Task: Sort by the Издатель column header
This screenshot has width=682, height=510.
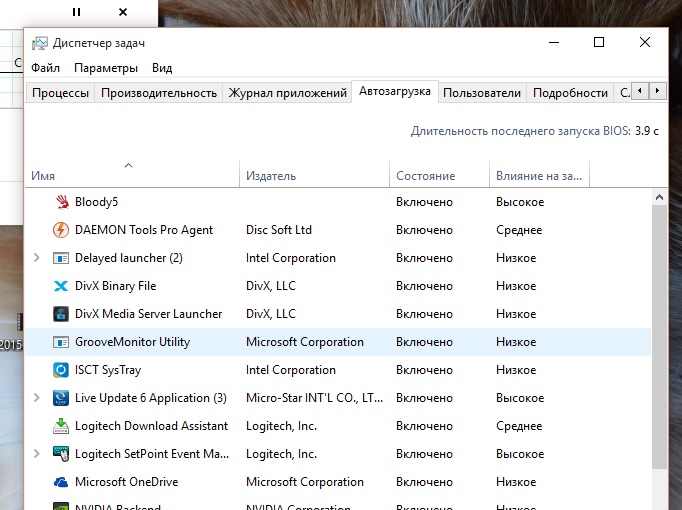Action: click(314, 174)
